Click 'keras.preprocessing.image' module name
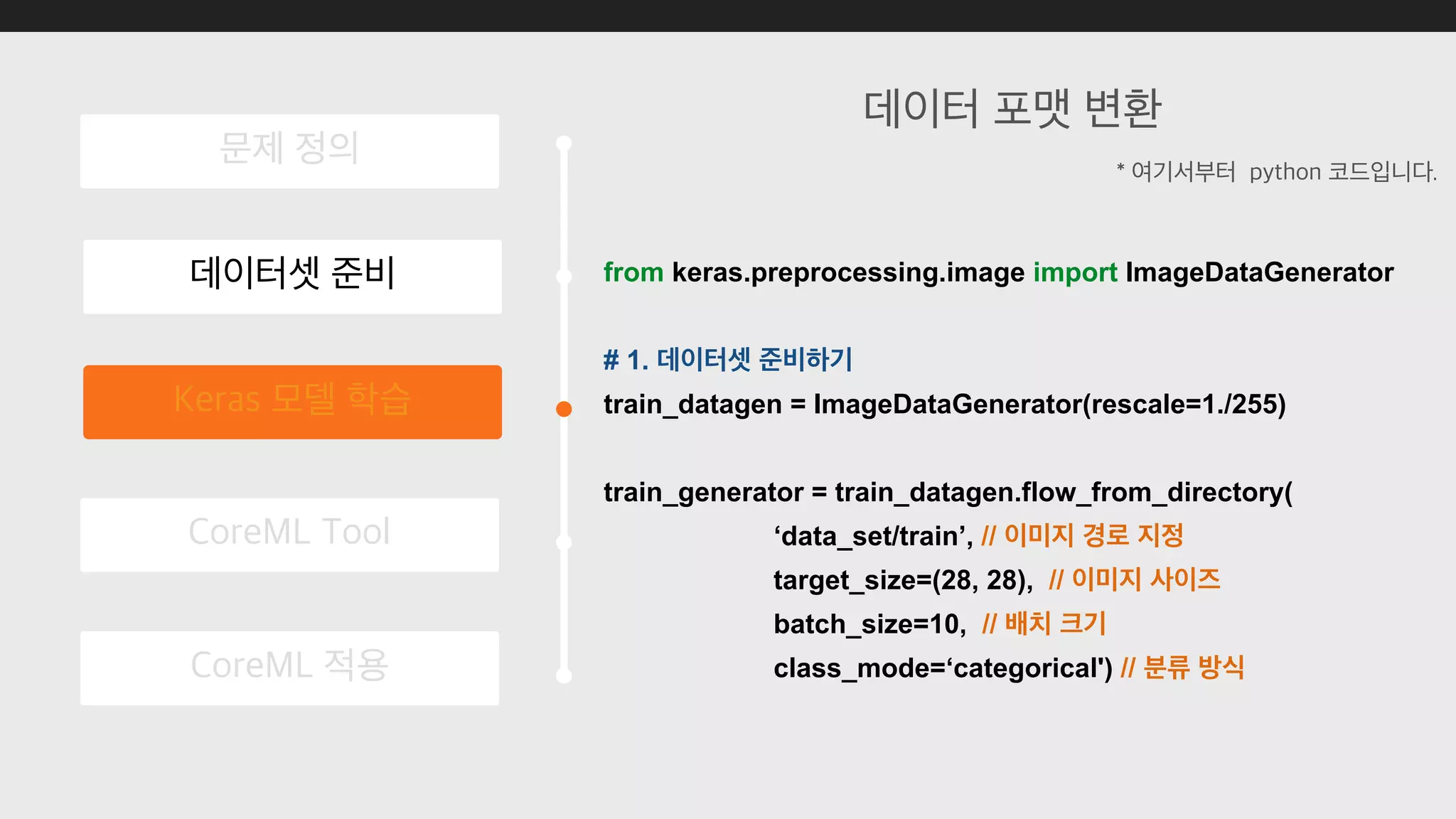The height and width of the screenshot is (819, 1456). coord(848,273)
